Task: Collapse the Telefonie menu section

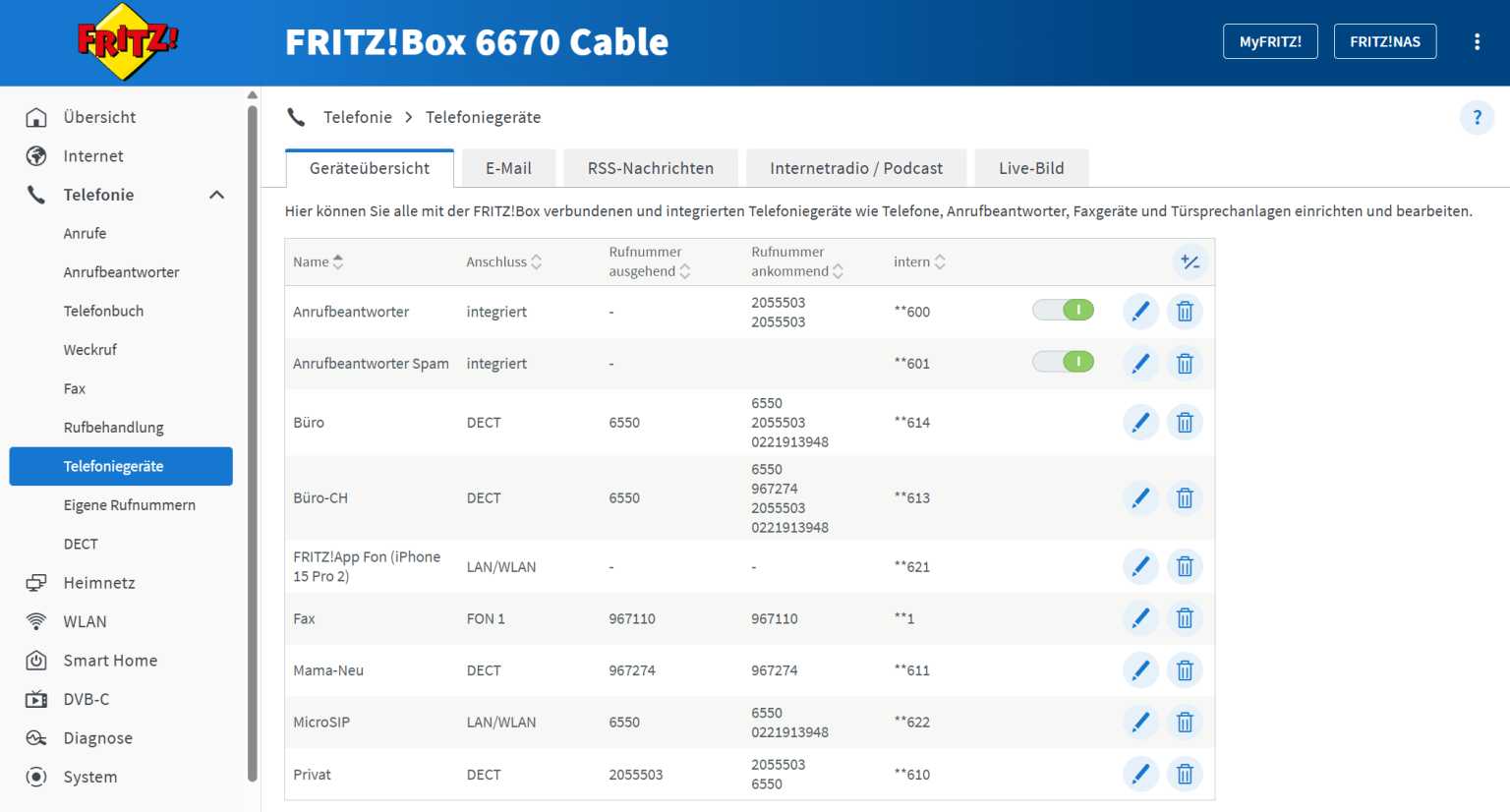Action: point(217,195)
